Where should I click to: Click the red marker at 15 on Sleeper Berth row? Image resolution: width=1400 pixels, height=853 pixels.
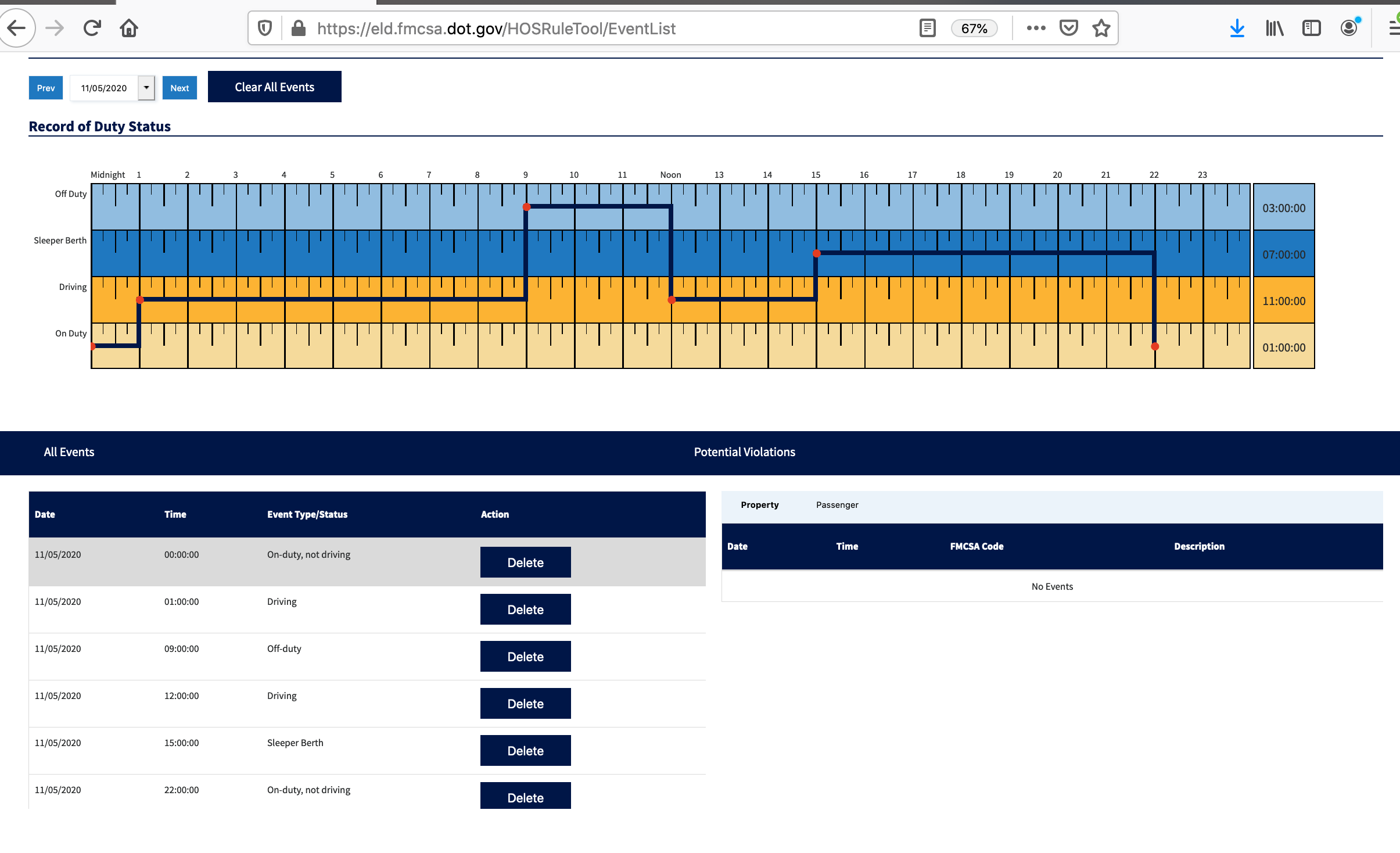(x=817, y=253)
